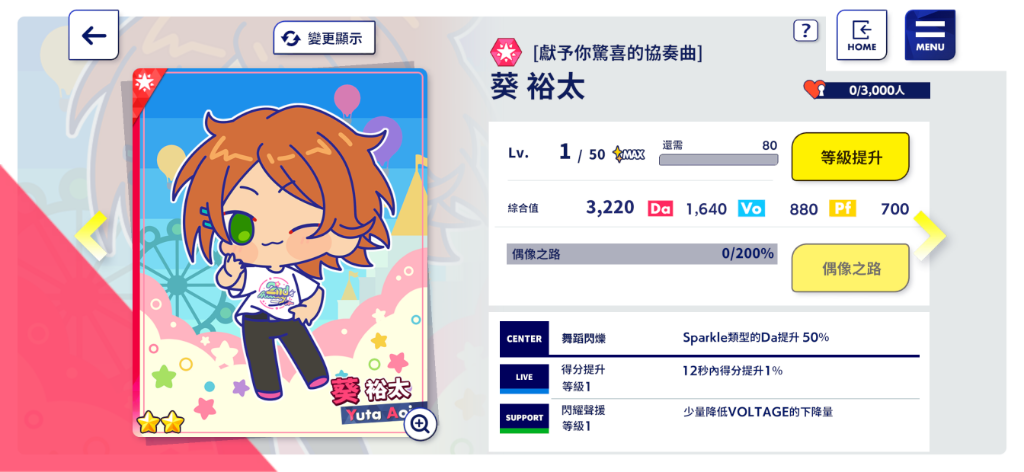Return to the HOME screen
Screen dimensions: 1024x472
861,35
